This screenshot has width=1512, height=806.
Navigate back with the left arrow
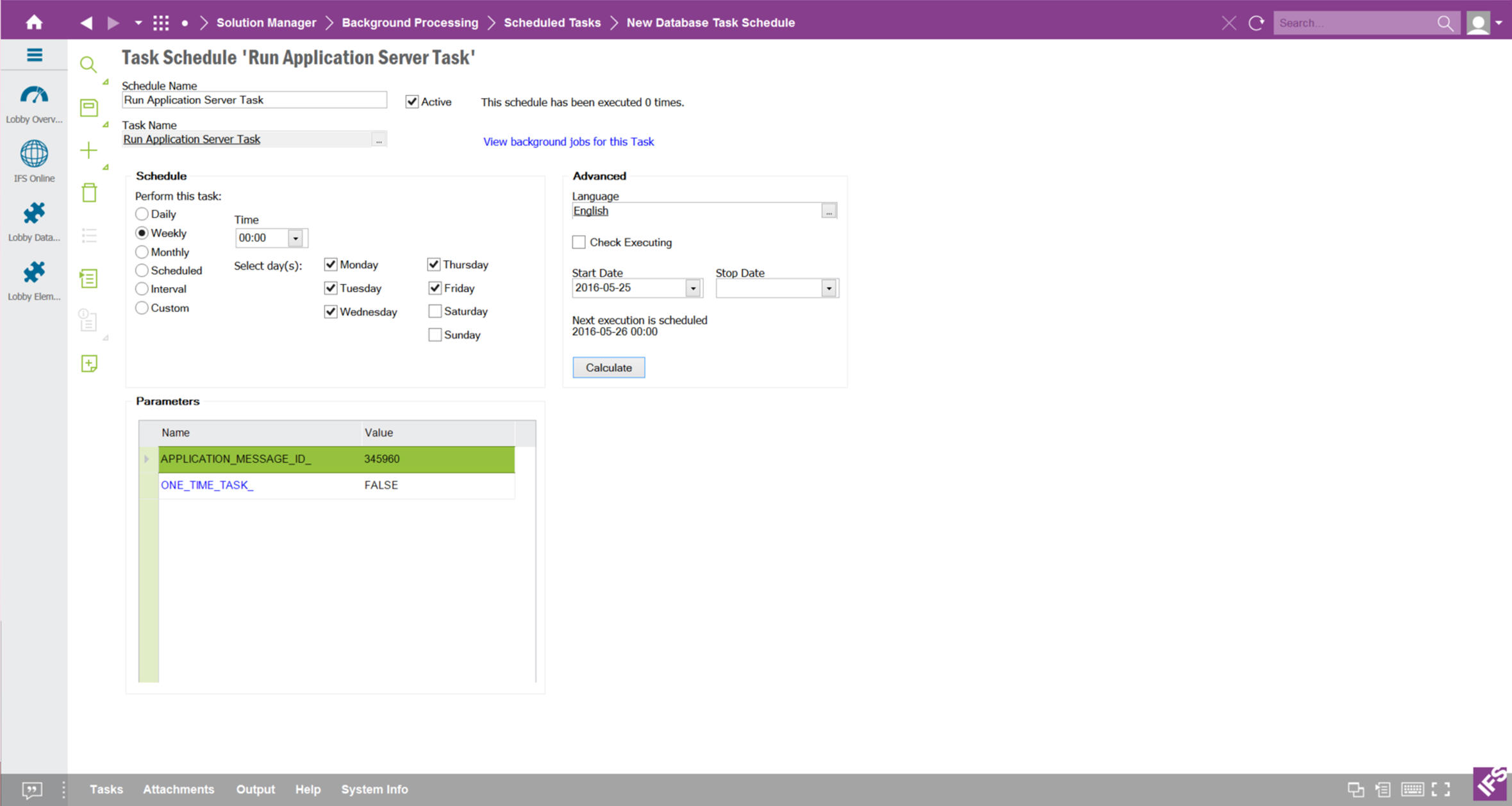click(x=87, y=22)
